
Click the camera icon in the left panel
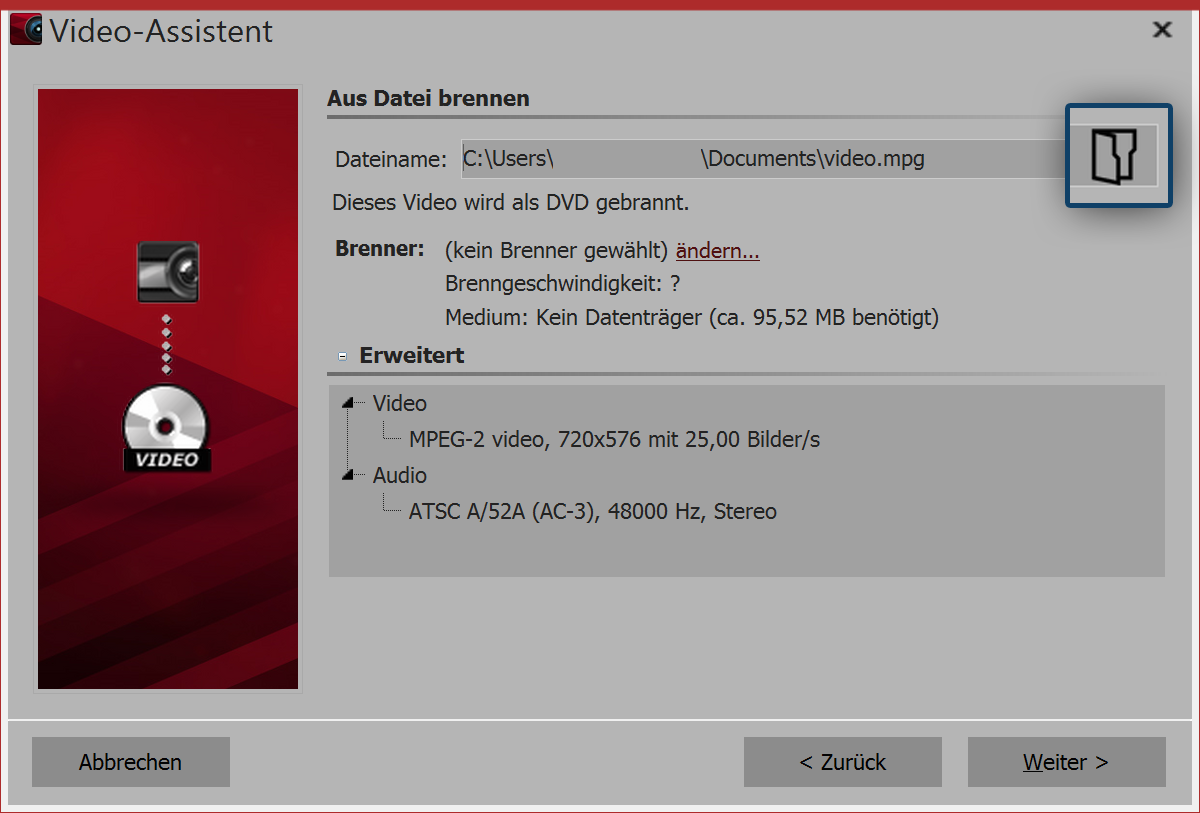click(x=167, y=272)
